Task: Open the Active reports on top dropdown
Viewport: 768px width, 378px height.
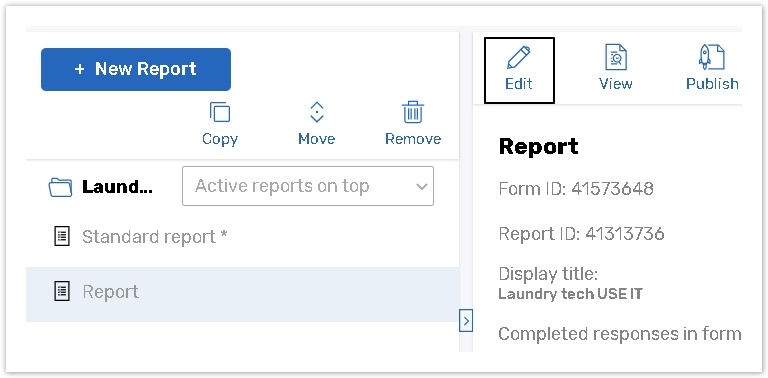Action: pos(308,186)
